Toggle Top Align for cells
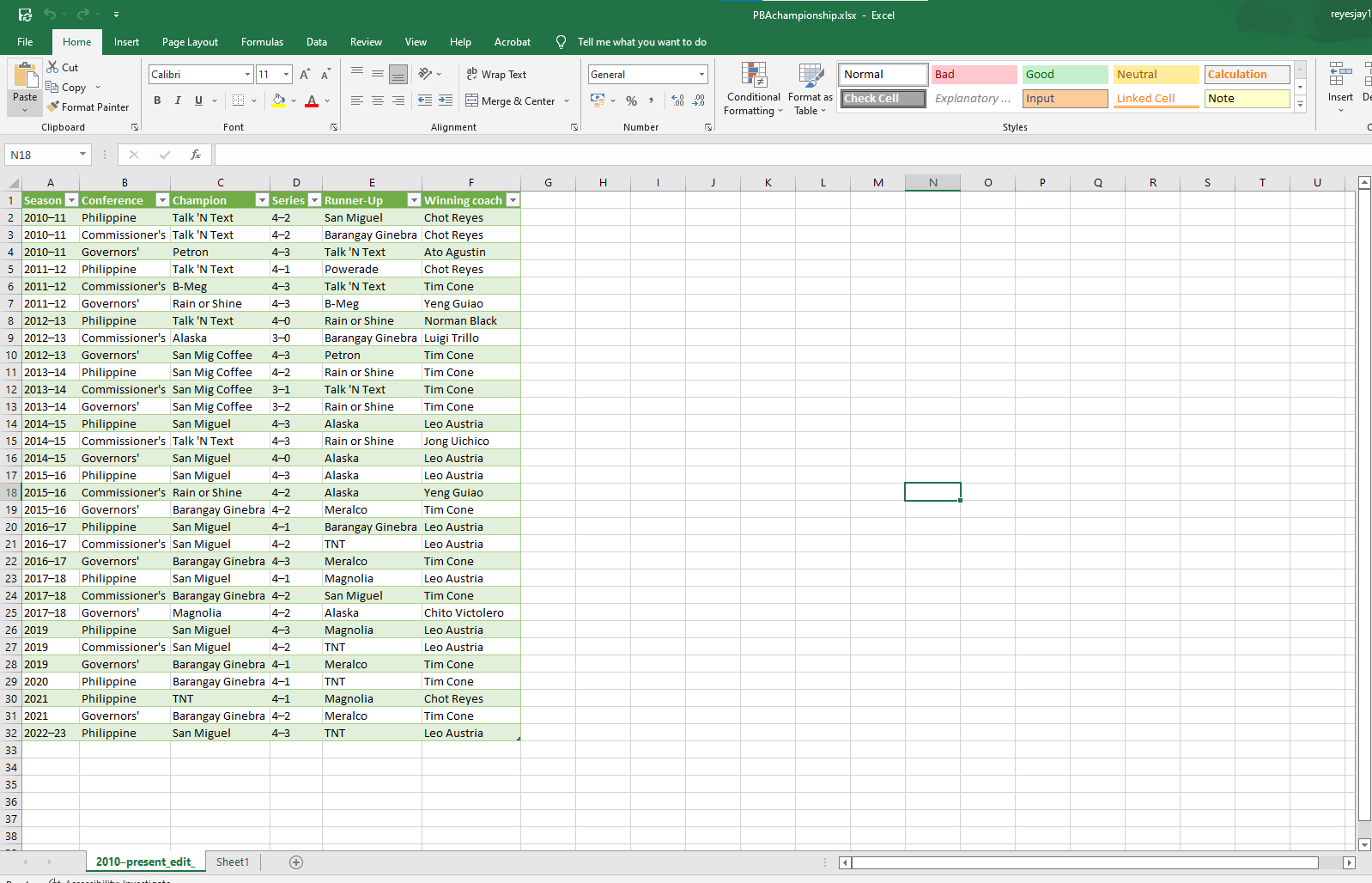This screenshot has width=1372, height=883. tap(357, 74)
